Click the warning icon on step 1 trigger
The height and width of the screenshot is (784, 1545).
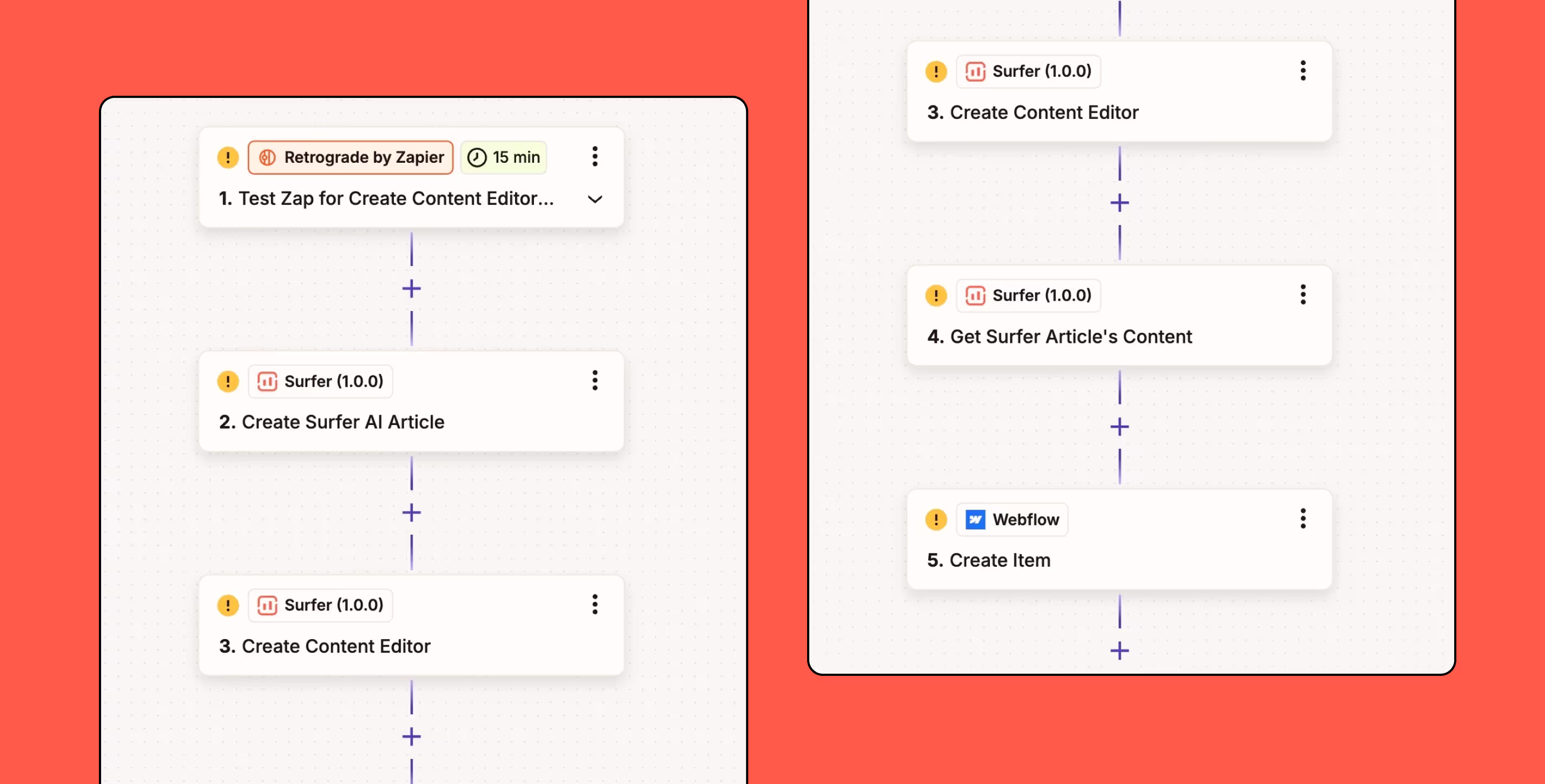click(228, 158)
